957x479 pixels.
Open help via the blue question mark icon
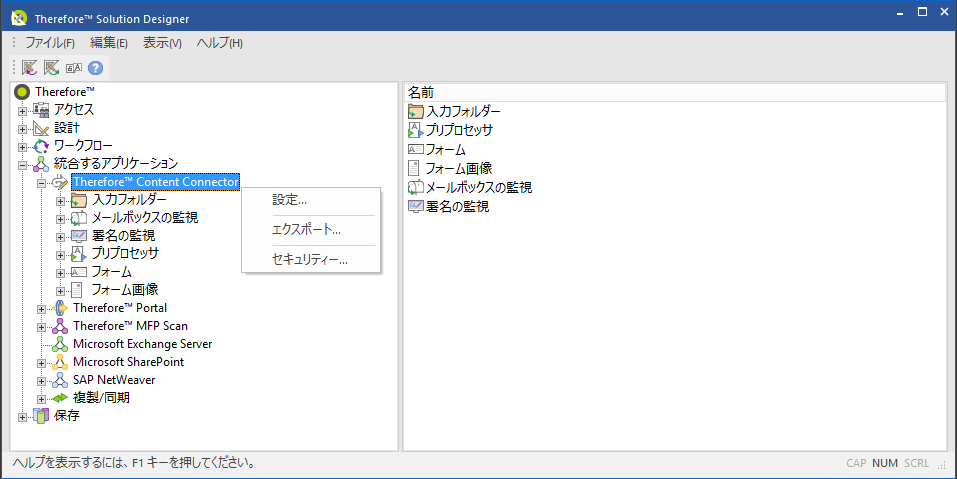95,68
